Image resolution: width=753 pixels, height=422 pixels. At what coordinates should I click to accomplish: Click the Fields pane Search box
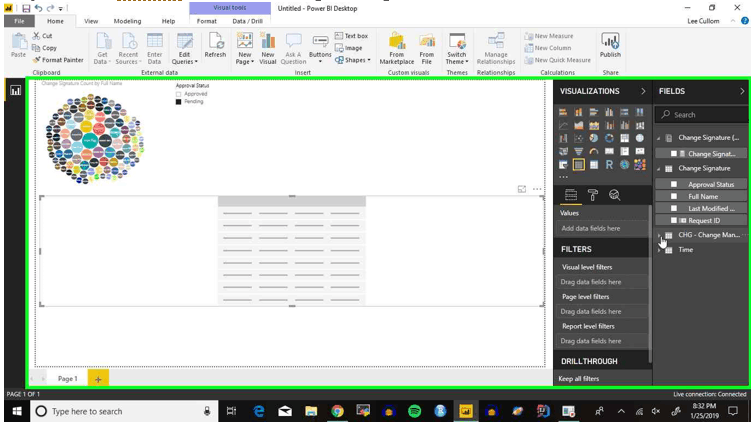click(x=702, y=115)
